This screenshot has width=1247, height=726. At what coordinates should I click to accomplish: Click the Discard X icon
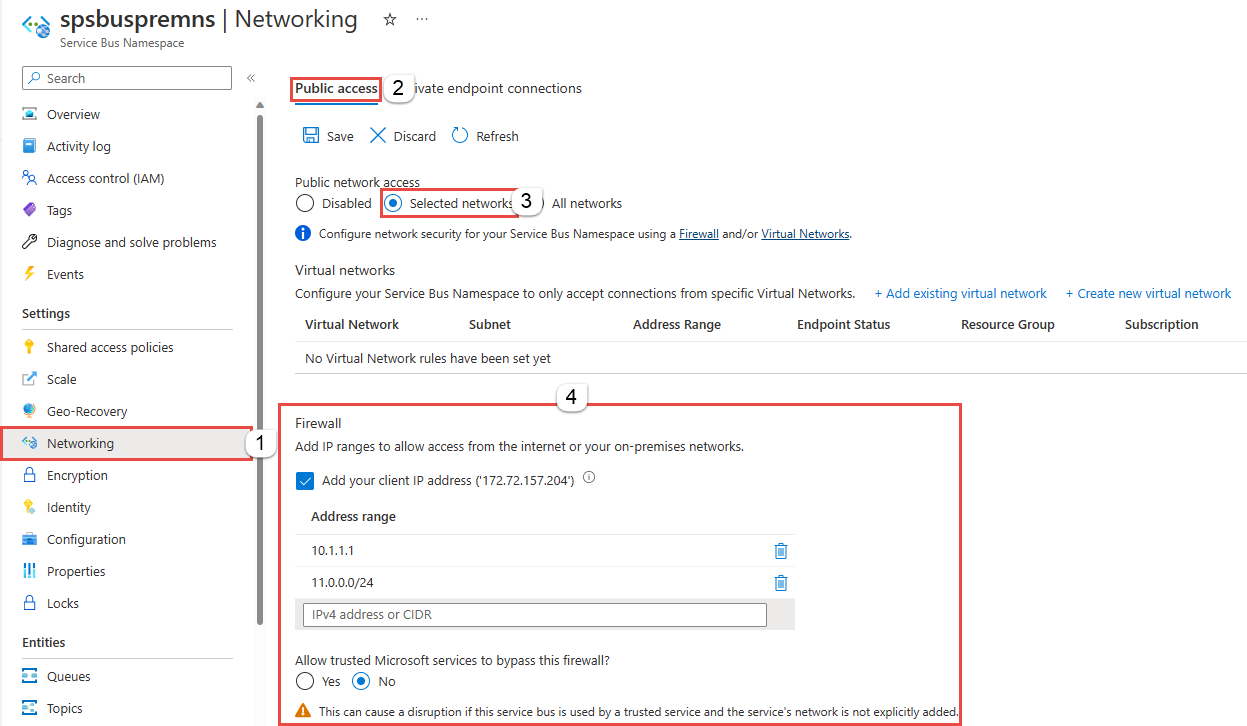click(377, 136)
